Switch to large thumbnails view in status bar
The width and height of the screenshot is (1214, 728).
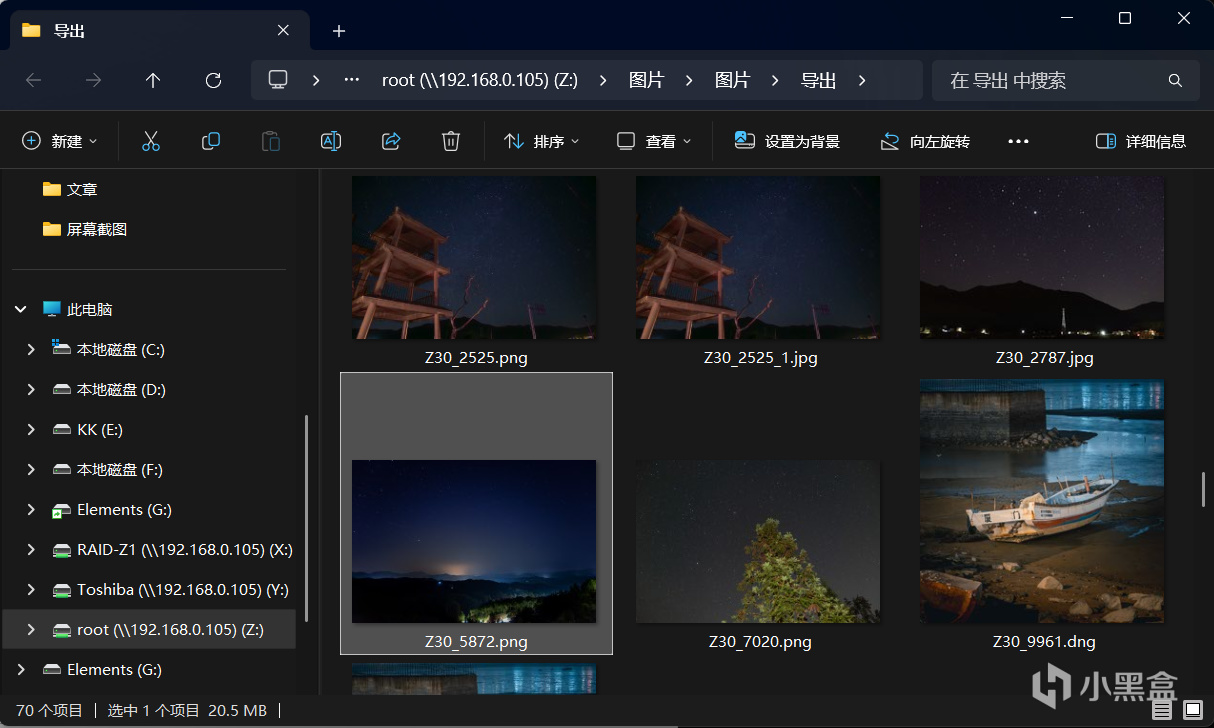1193,710
